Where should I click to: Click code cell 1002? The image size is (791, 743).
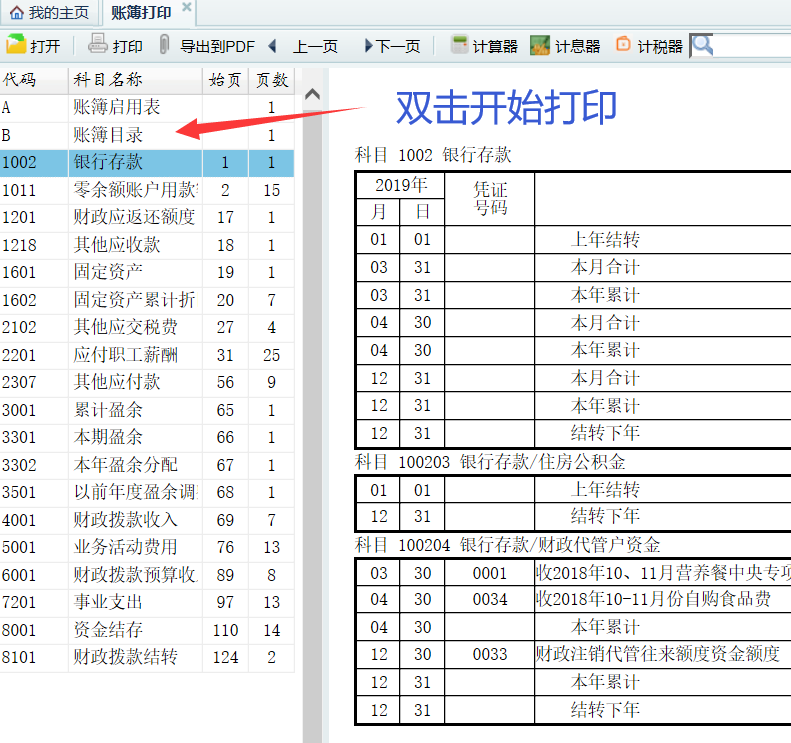point(34,162)
